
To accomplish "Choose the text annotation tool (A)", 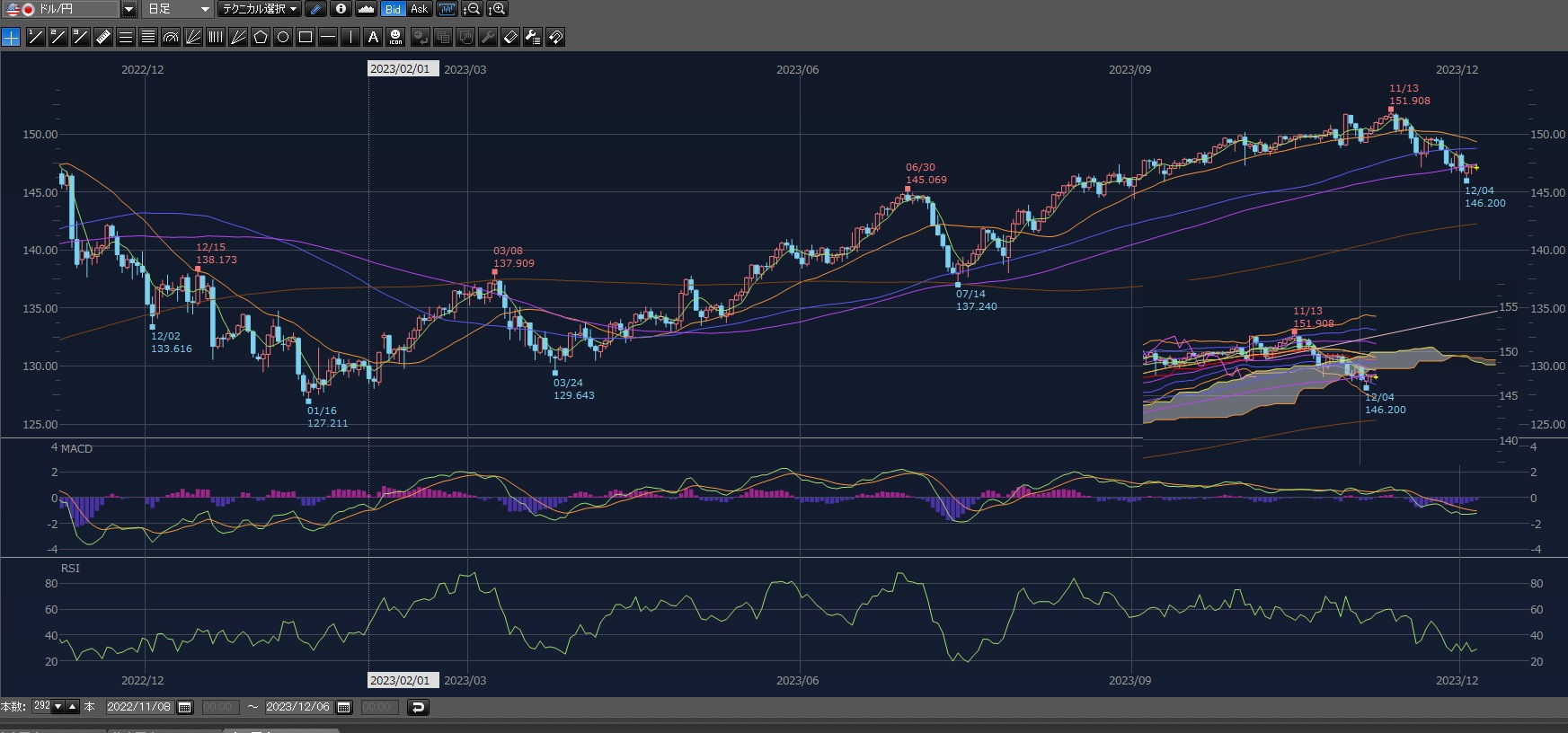I will [373, 37].
